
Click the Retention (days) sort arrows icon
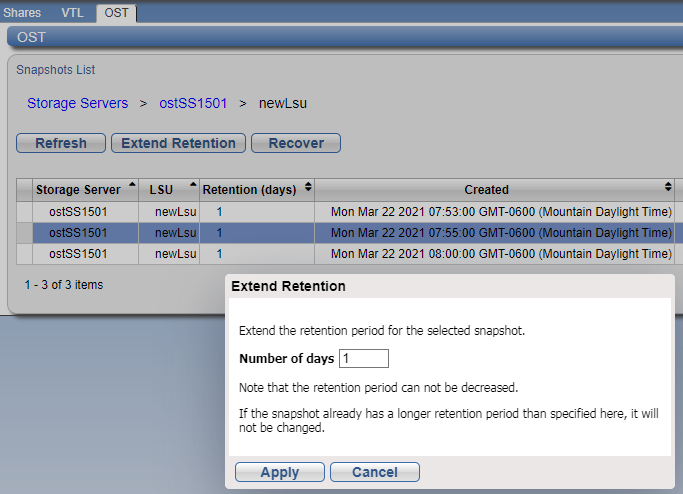(x=308, y=187)
